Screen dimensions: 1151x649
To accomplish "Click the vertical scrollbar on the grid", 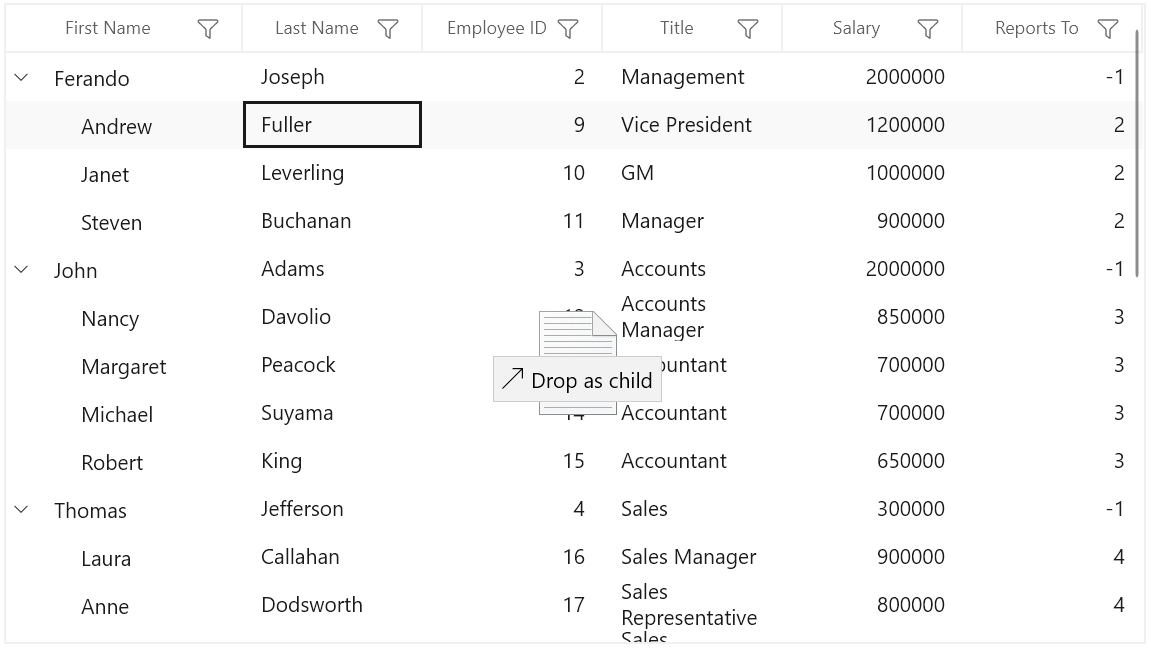I will coord(1138,154).
